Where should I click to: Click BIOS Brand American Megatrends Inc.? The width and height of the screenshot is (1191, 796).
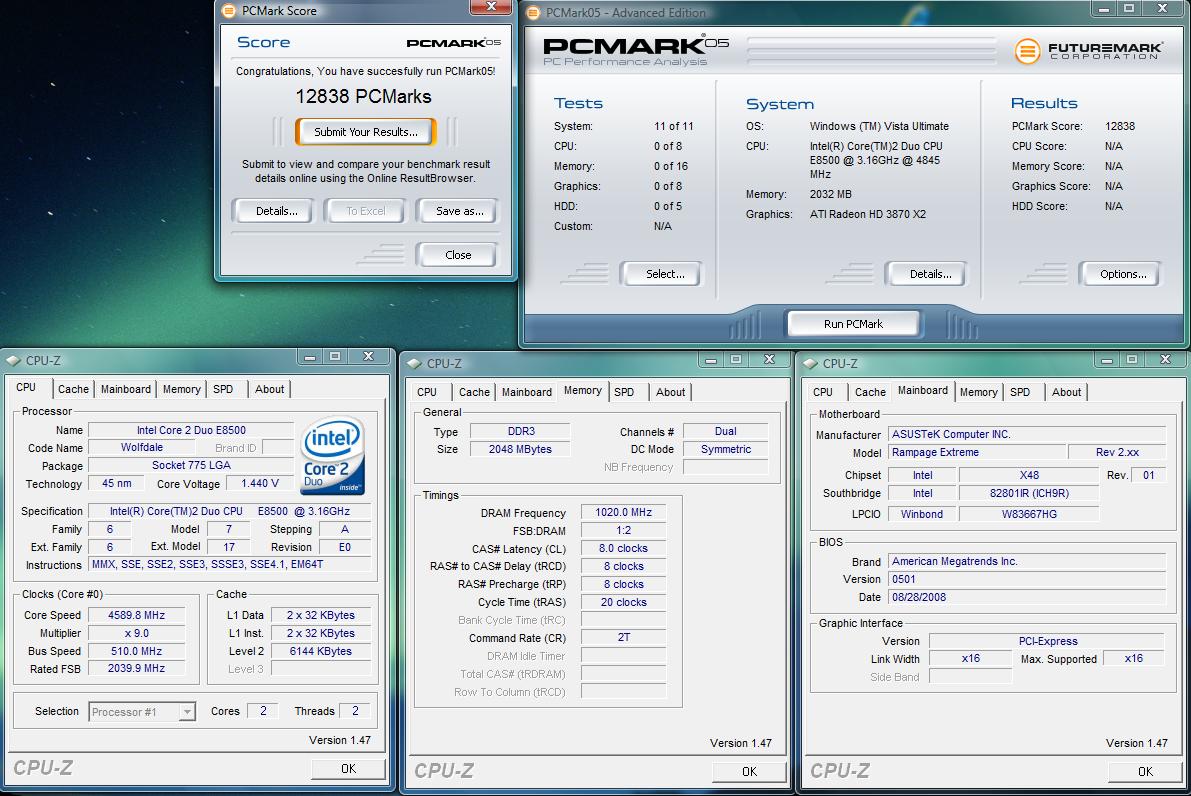[1027, 561]
